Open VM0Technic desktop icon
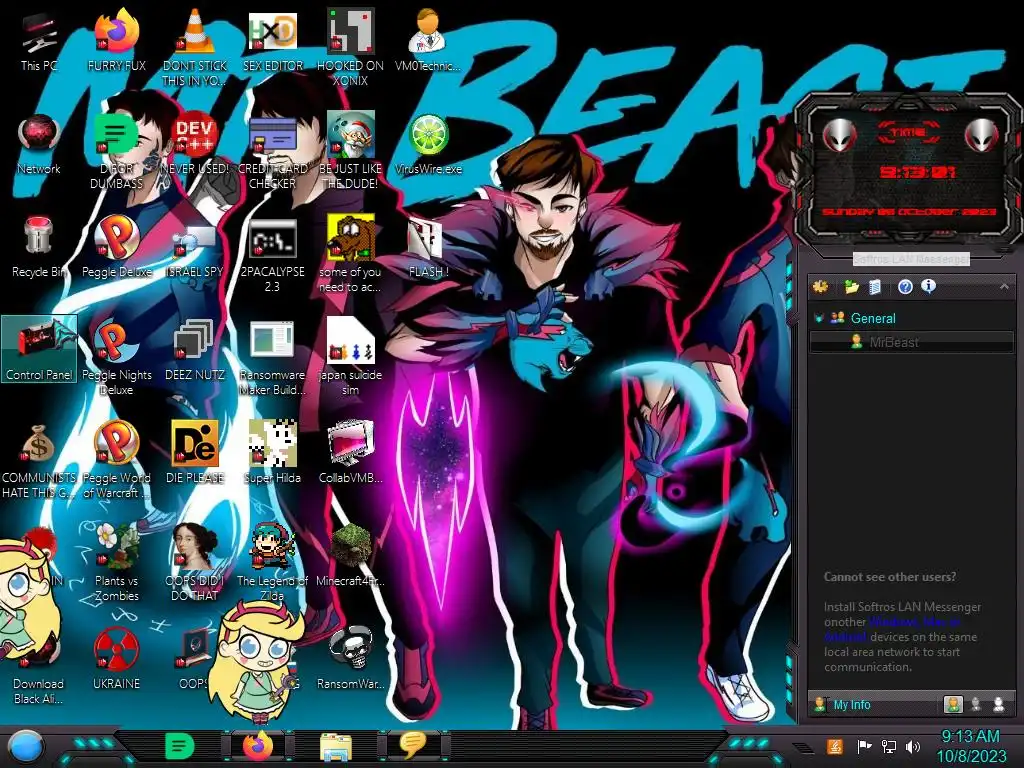The image size is (1024, 768). click(x=428, y=41)
